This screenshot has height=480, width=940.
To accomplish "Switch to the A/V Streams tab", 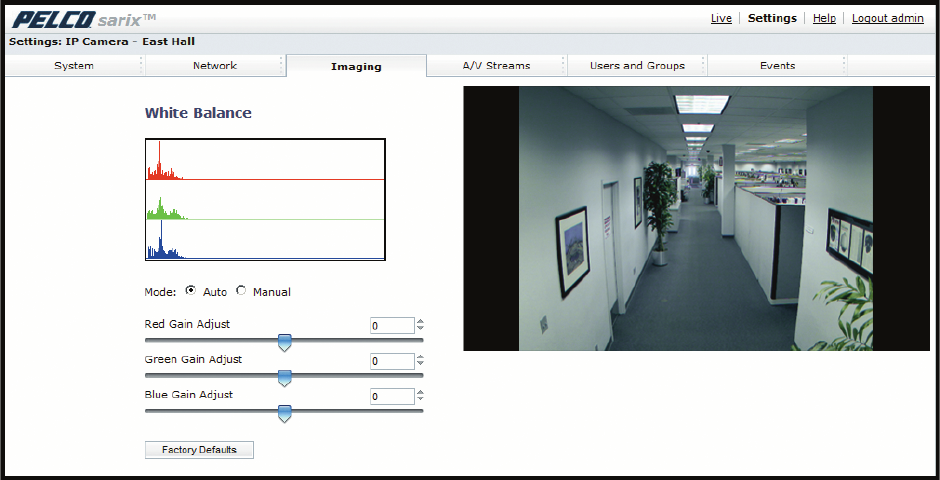I will pos(496,66).
